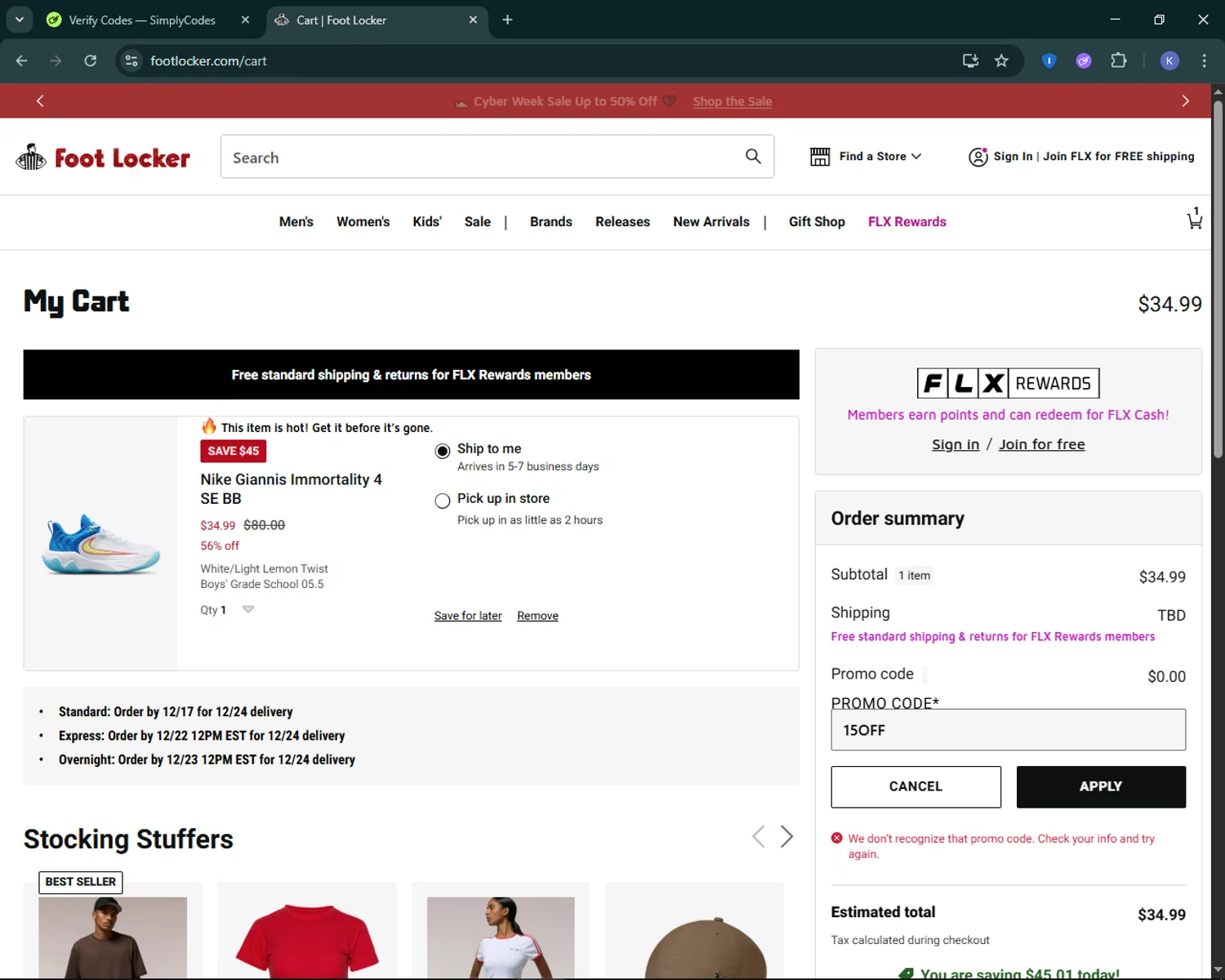Open the FLX Rewards menu
The width and height of the screenshot is (1225, 980).
[x=907, y=222]
